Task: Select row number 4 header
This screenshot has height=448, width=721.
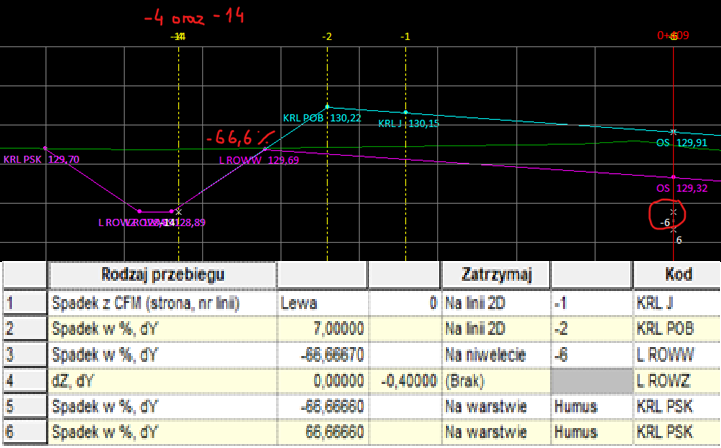Action: coord(23,380)
